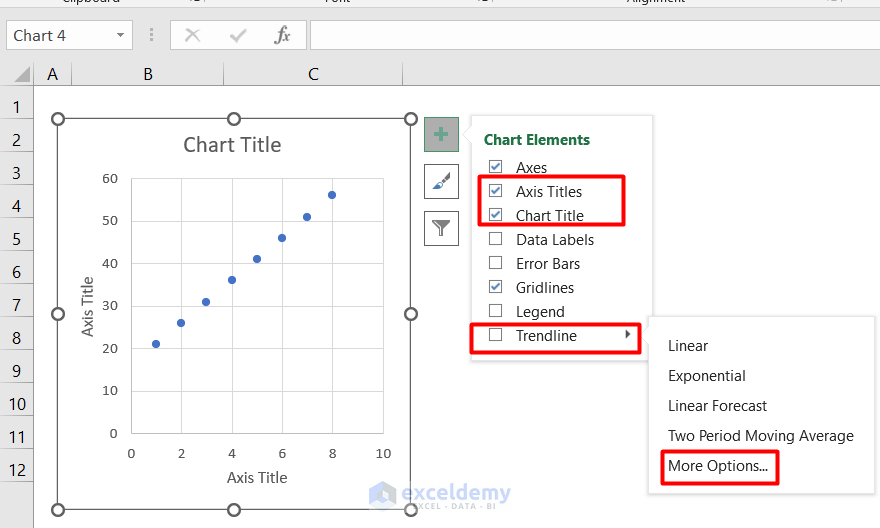Image resolution: width=880 pixels, height=528 pixels.
Task: Turn on the Legend checkbox
Action: (495, 312)
